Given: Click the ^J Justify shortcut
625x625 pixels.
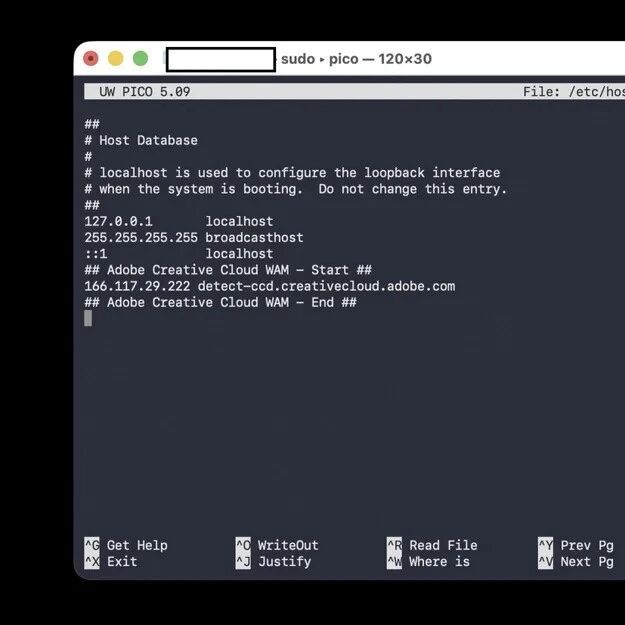Looking at the screenshot, I should tap(273, 562).
